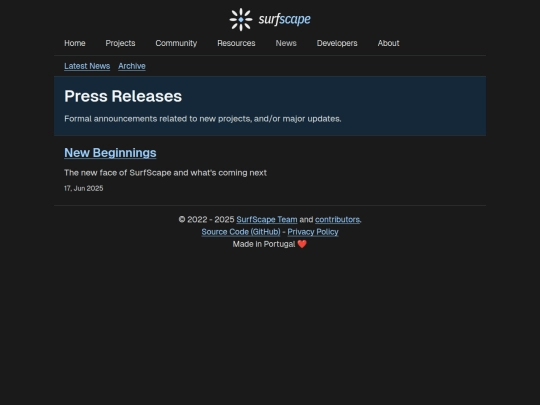Open the Developers navigation item

click(337, 43)
